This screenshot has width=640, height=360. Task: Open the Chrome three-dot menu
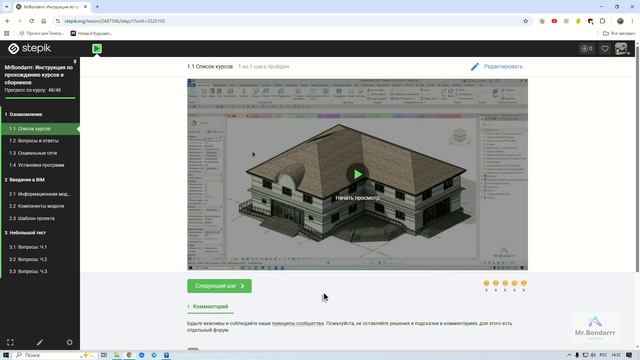click(633, 21)
